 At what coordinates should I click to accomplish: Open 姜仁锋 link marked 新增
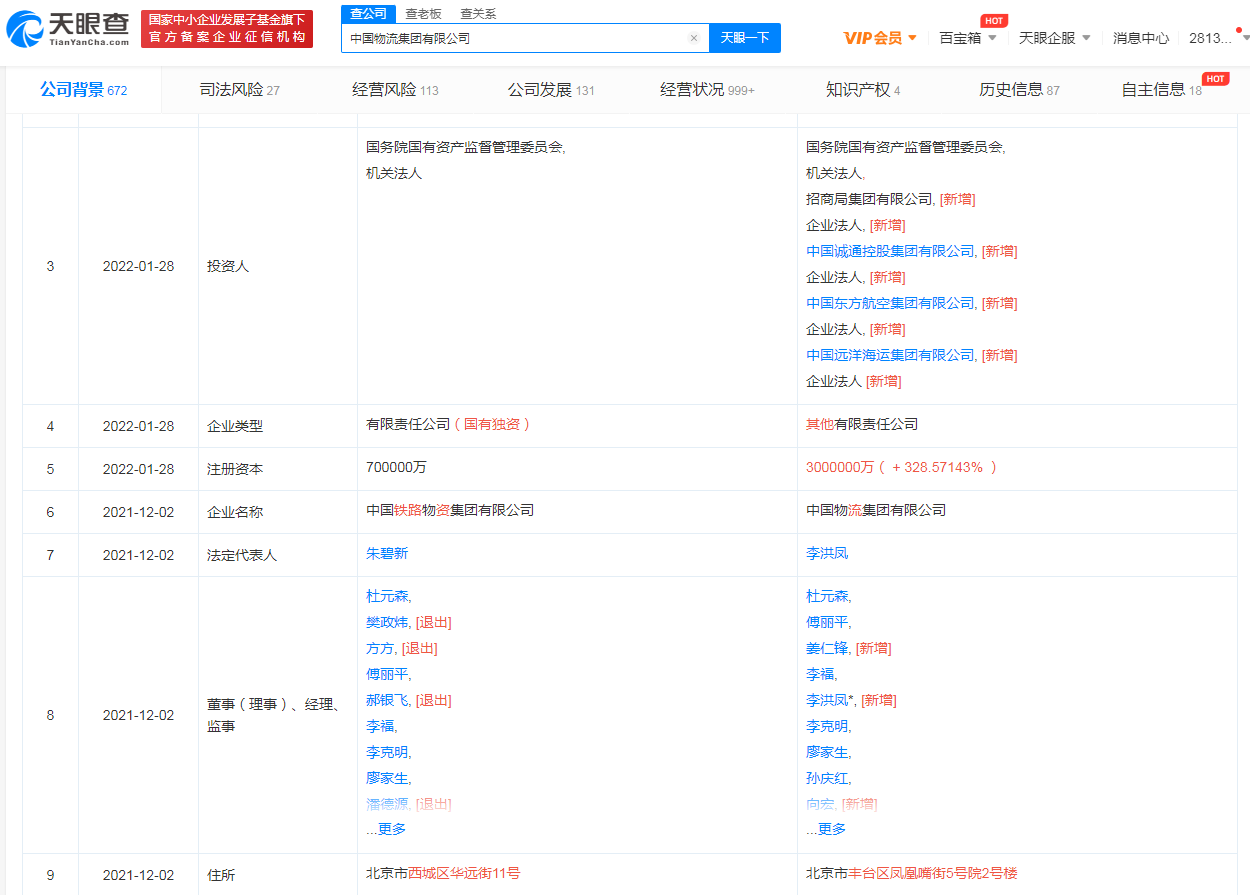pos(827,648)
